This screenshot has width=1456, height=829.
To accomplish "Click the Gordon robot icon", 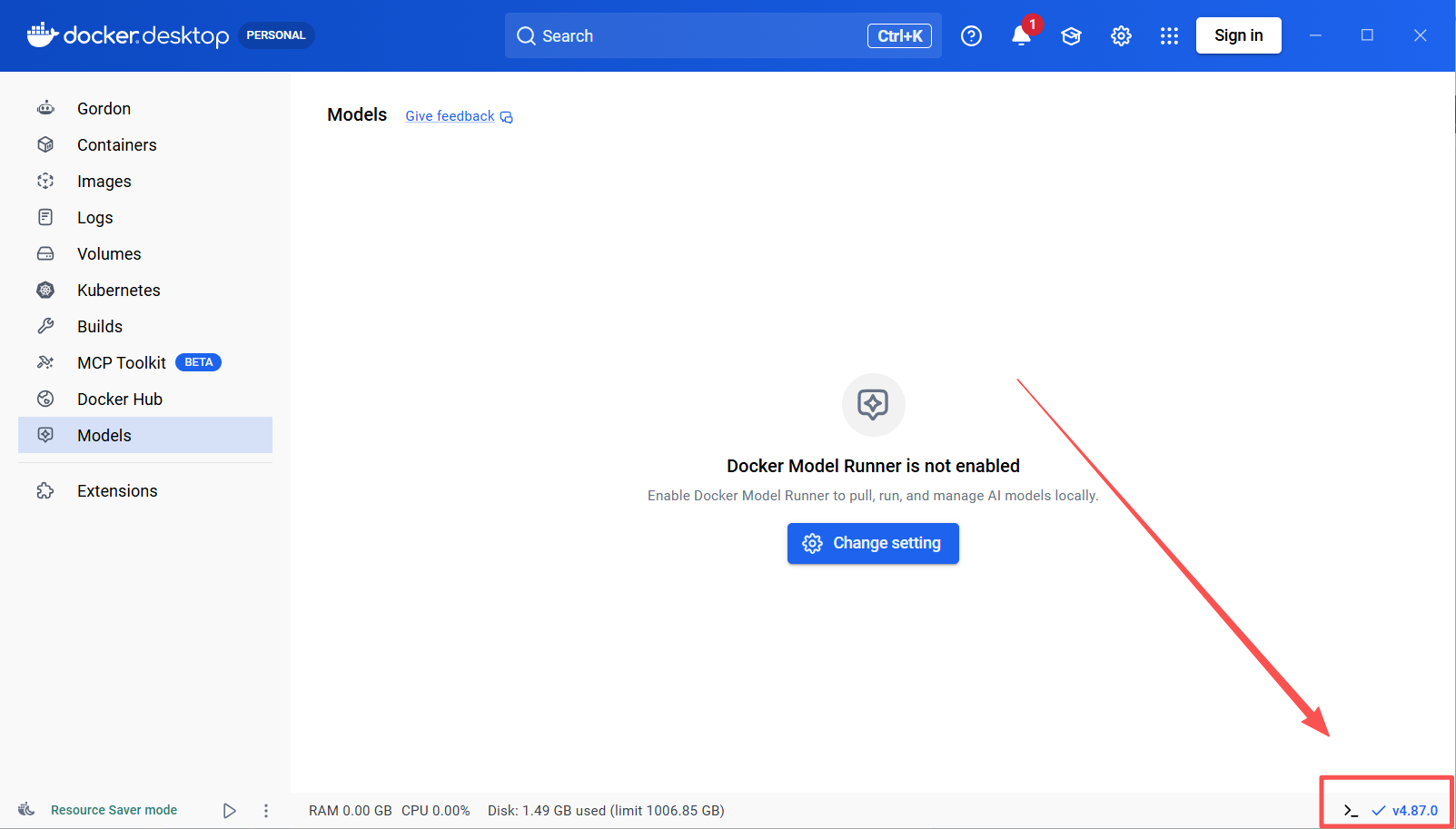I will (x=45, y=108).
